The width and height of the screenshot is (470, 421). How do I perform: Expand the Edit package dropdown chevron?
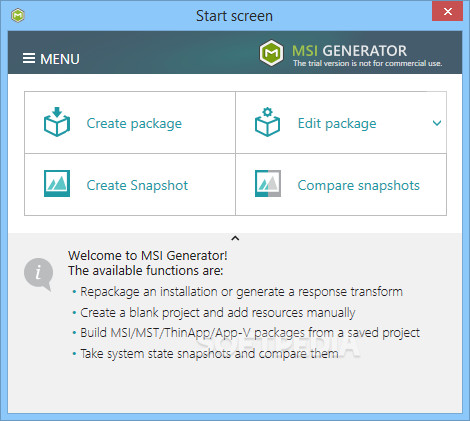[x=437, y=123]
